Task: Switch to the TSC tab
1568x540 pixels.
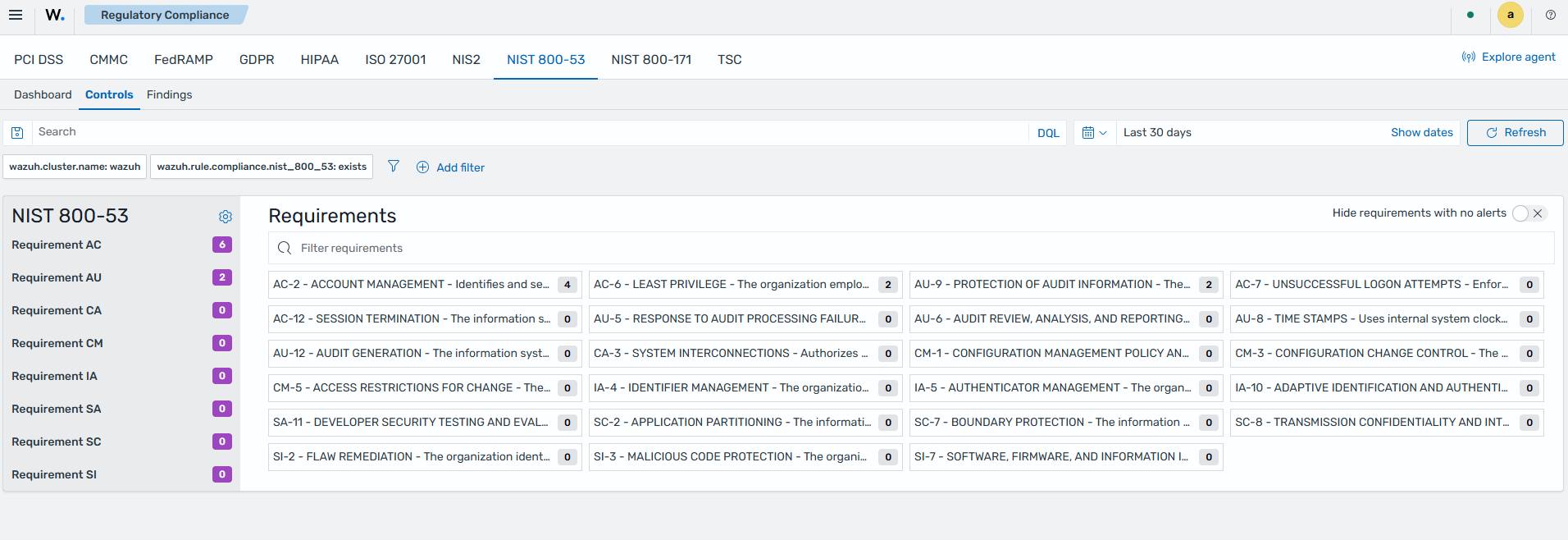Action: point(730,59)
